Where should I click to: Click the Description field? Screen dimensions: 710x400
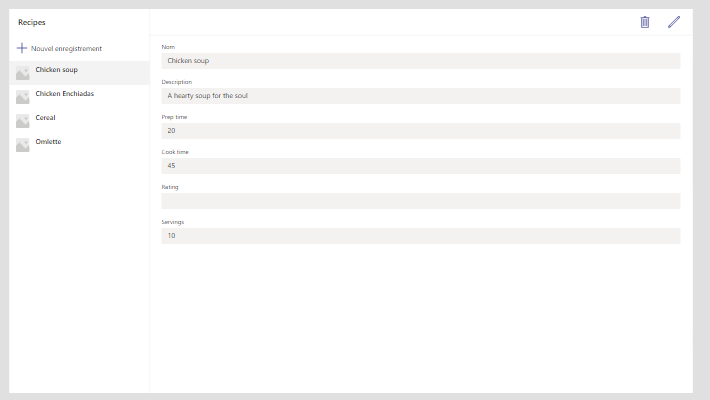(x=421, y=96)
